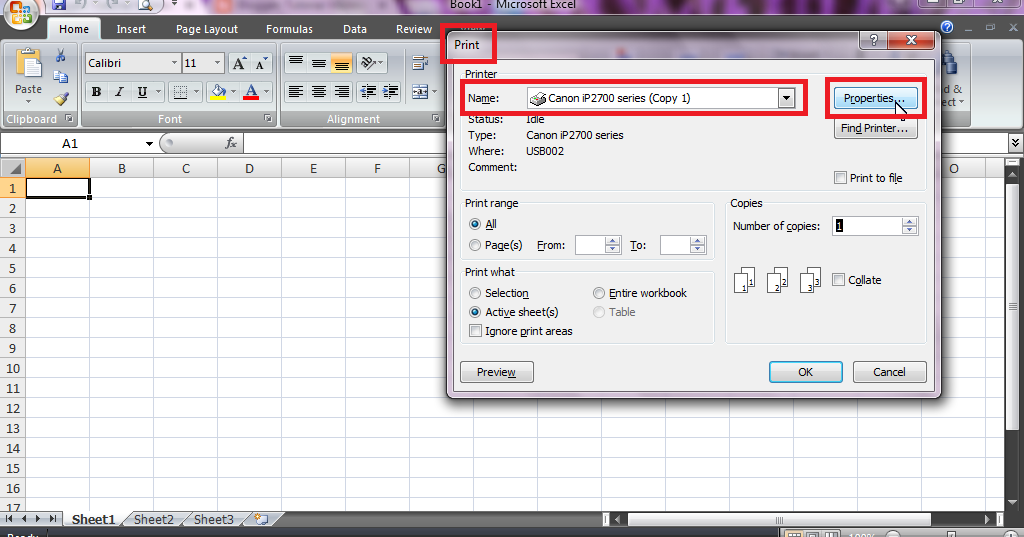Click the Print dialog help question mark

874,41
